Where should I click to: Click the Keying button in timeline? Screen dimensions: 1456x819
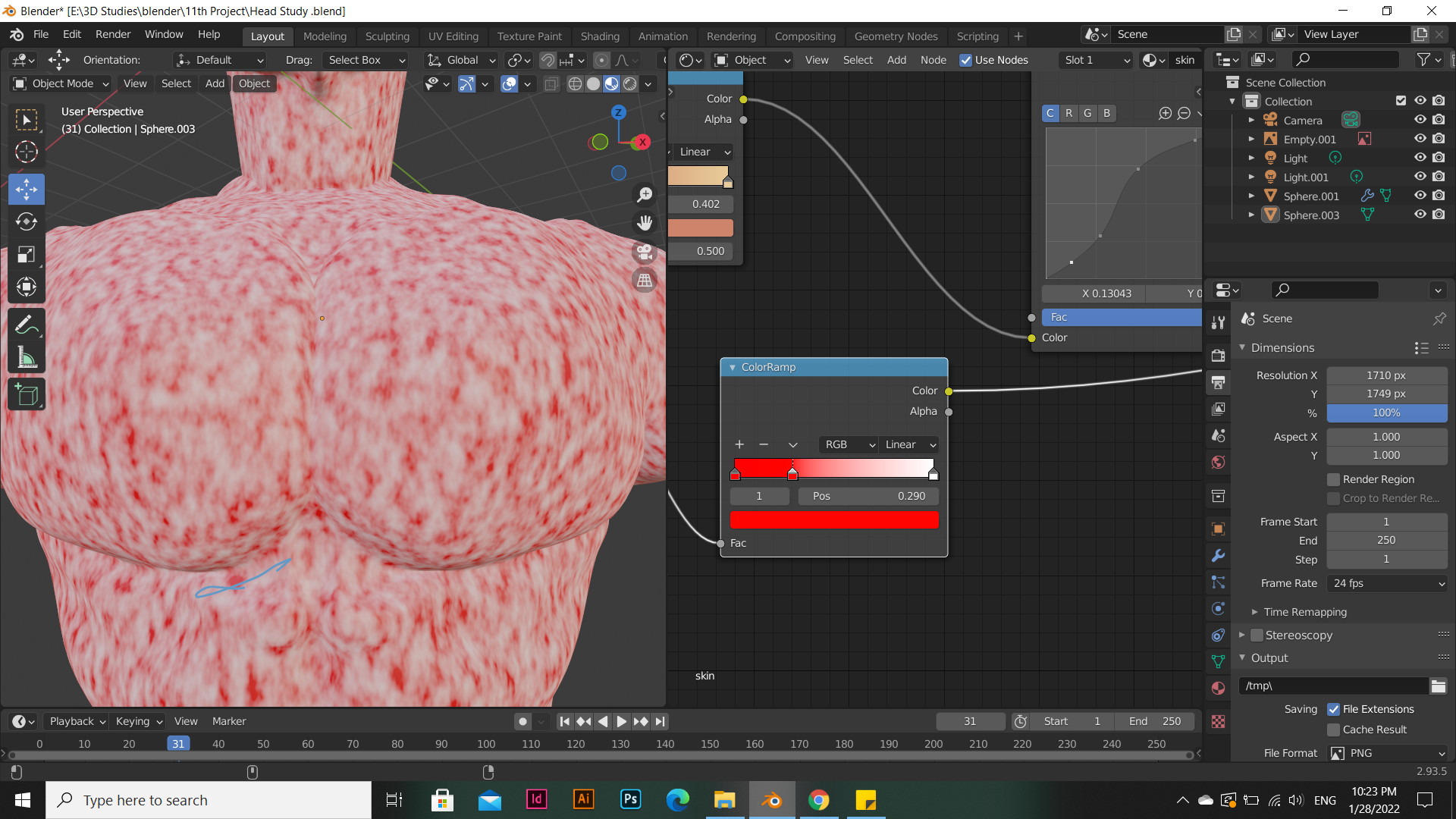pos(139,721)
